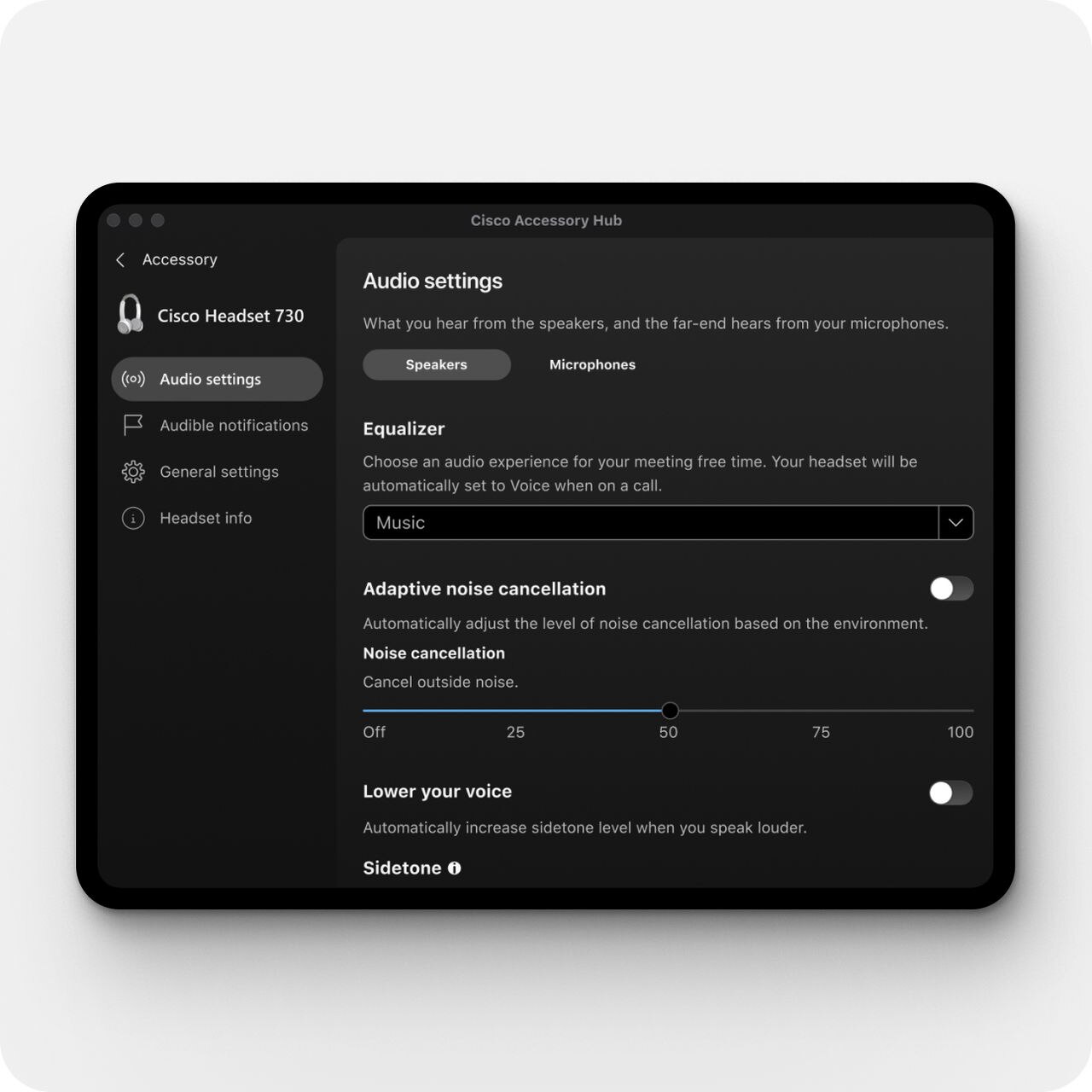Image resolution: width=1092 pixels, height=1092 pixels.
Task: Click the Headset info circle icon
Action: tap(133, 518)
